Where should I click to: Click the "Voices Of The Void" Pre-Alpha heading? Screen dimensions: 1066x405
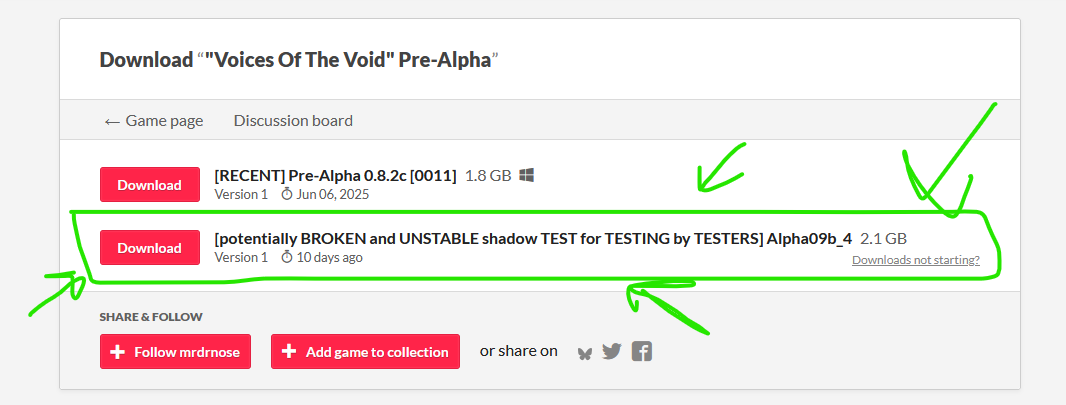pos(299,59)
